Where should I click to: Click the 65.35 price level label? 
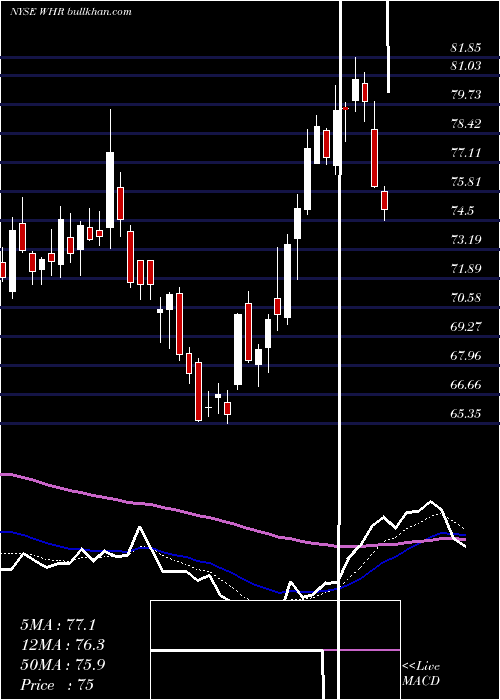coord(466,414)
